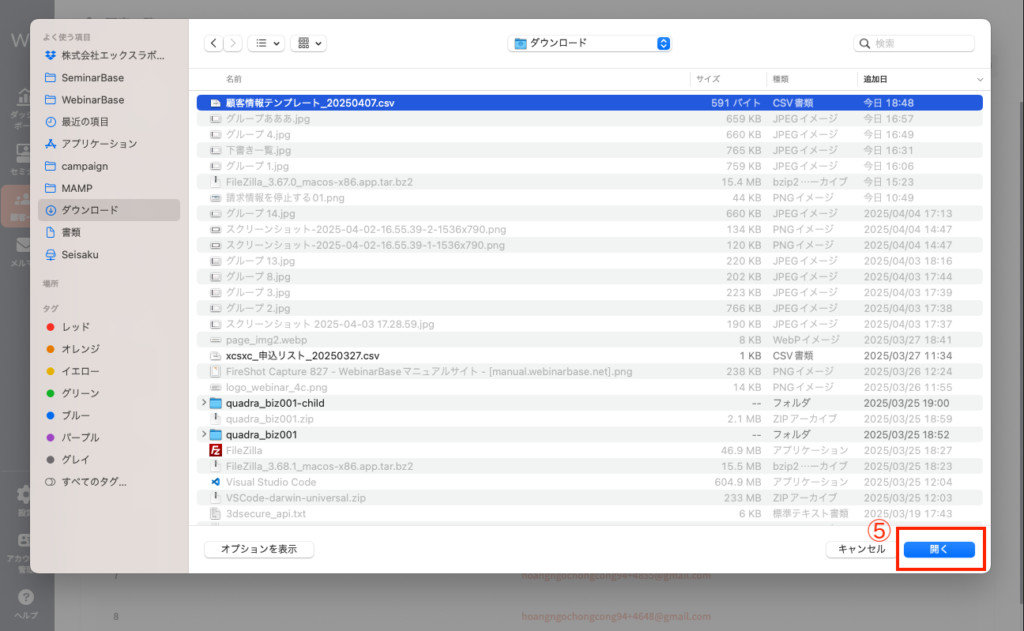Select the Seisaku sidebar location
Screen dimensions: 1024x631
pyautogui.click(x=80, y=254)
